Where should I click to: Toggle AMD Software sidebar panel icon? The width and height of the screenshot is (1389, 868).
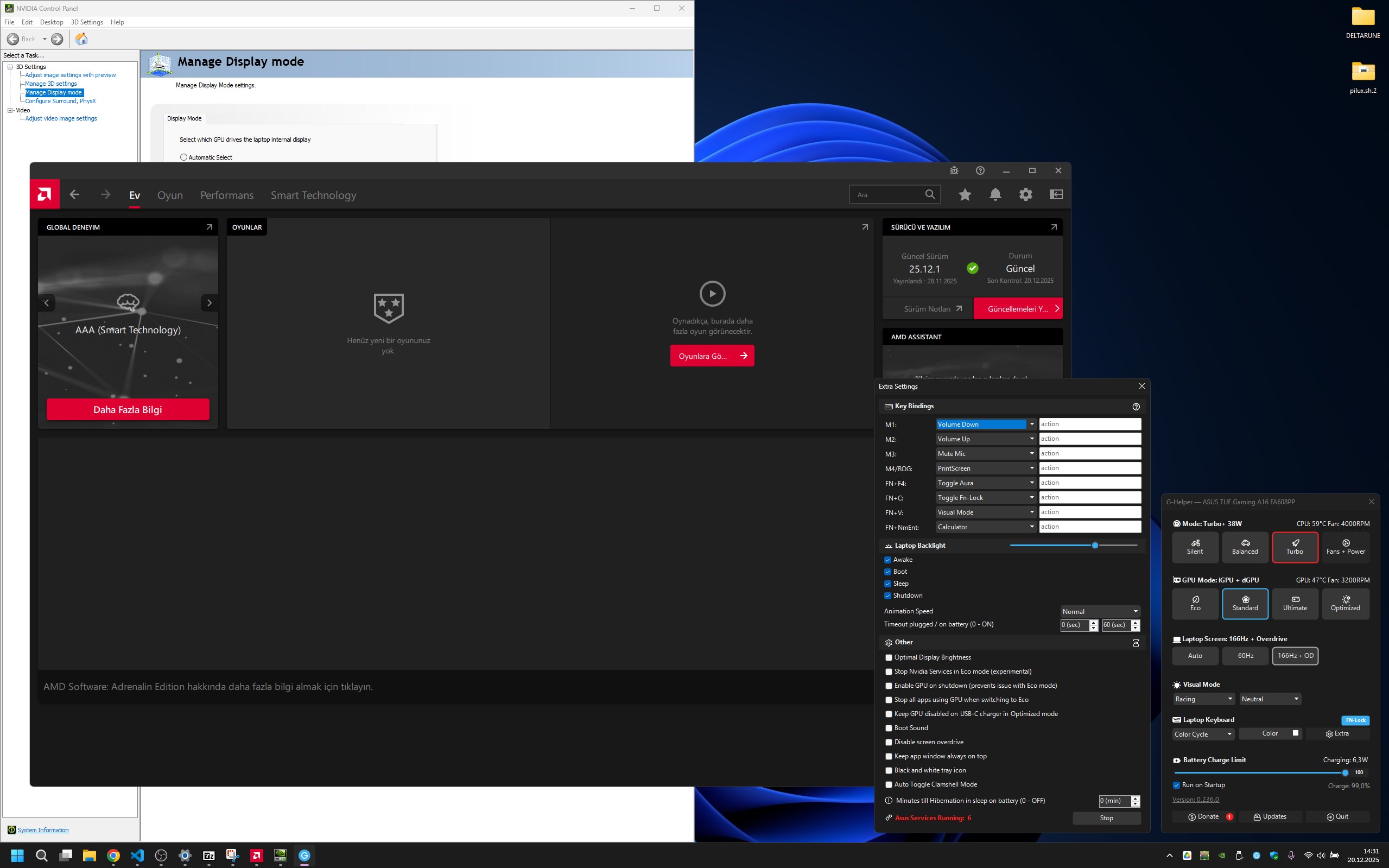click(1056, 195)
